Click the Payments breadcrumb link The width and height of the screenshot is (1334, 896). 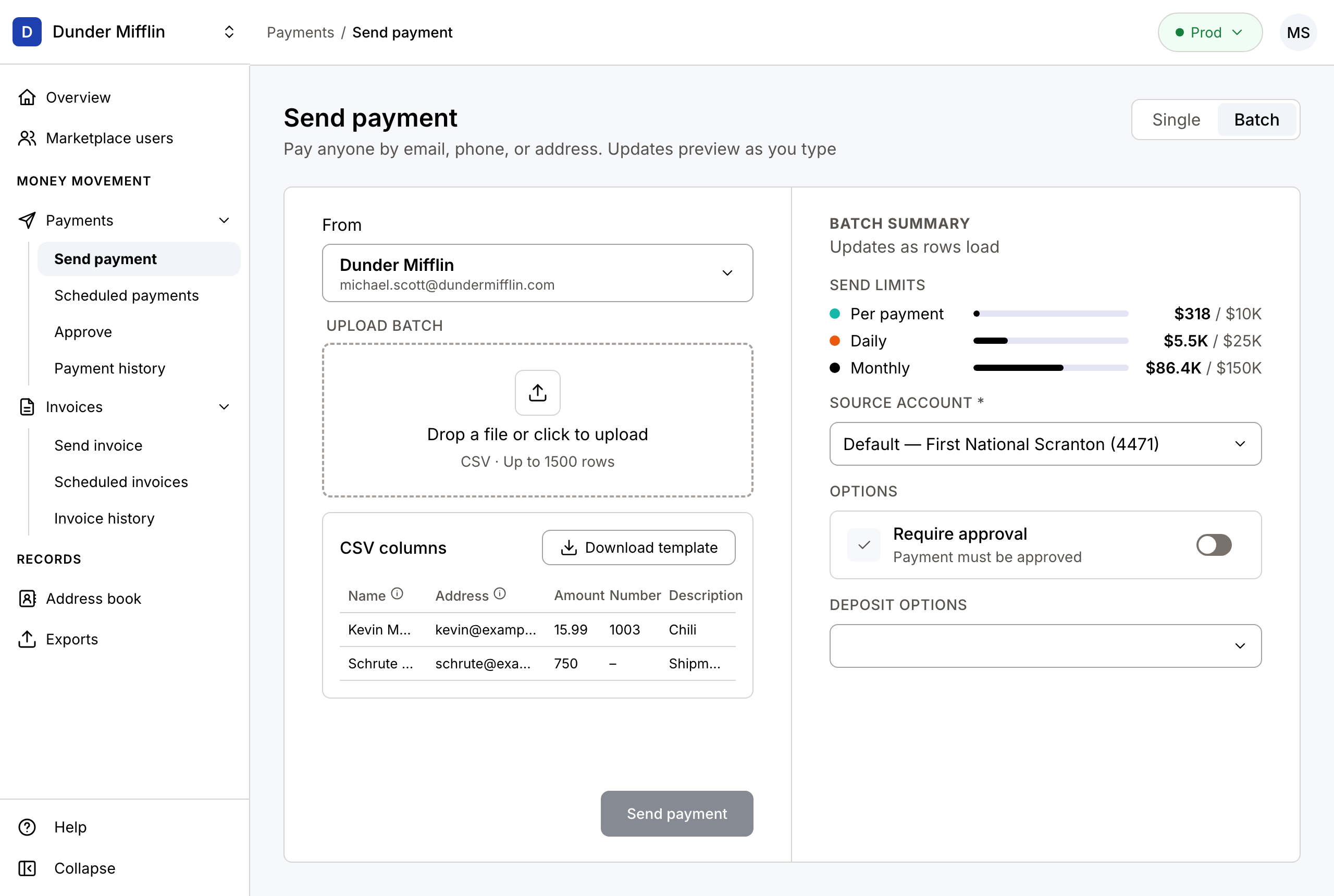click(x=300, y=33)
